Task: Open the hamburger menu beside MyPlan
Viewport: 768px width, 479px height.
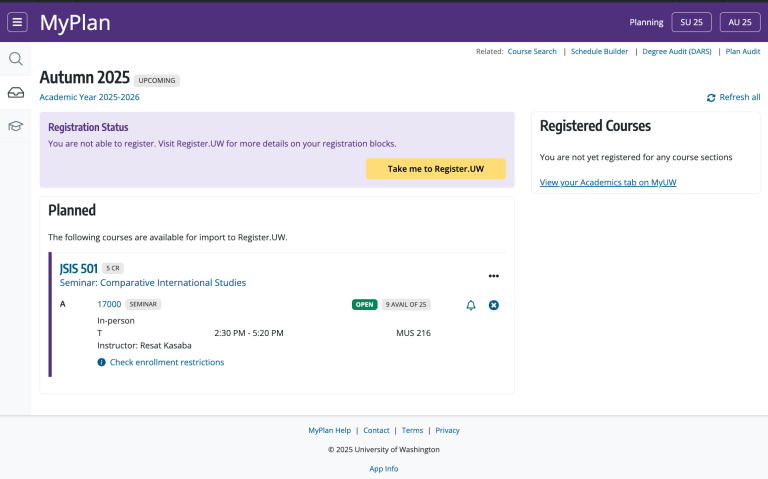Action: 17,22
